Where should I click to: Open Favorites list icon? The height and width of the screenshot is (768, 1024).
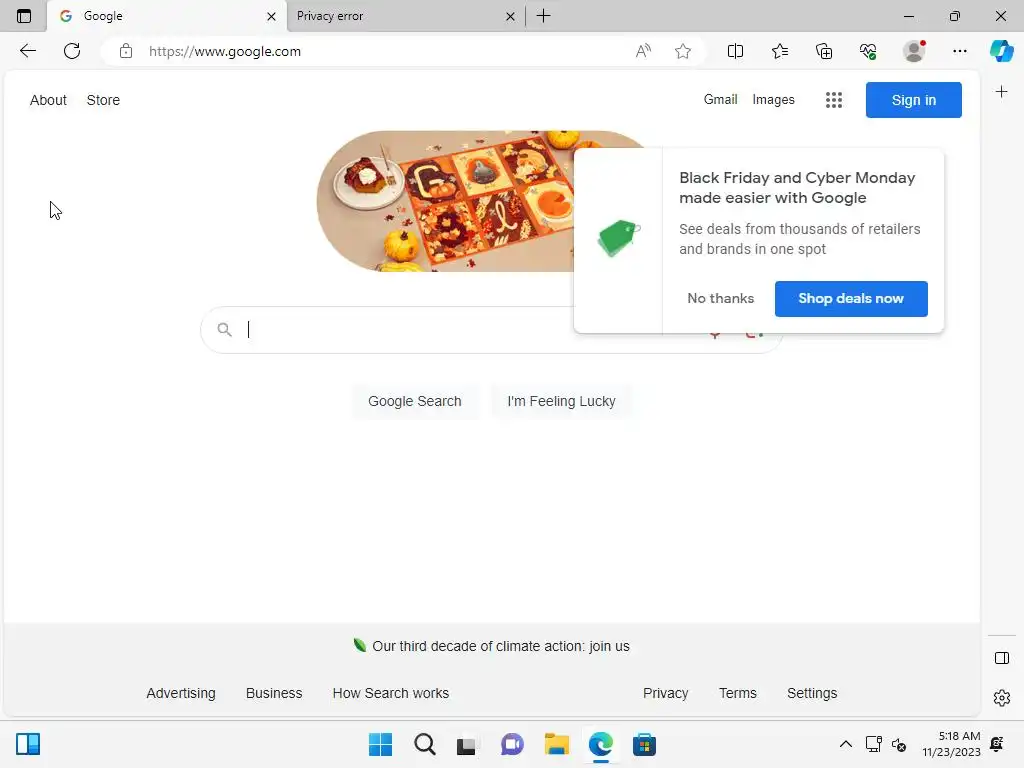click(780, 51)
